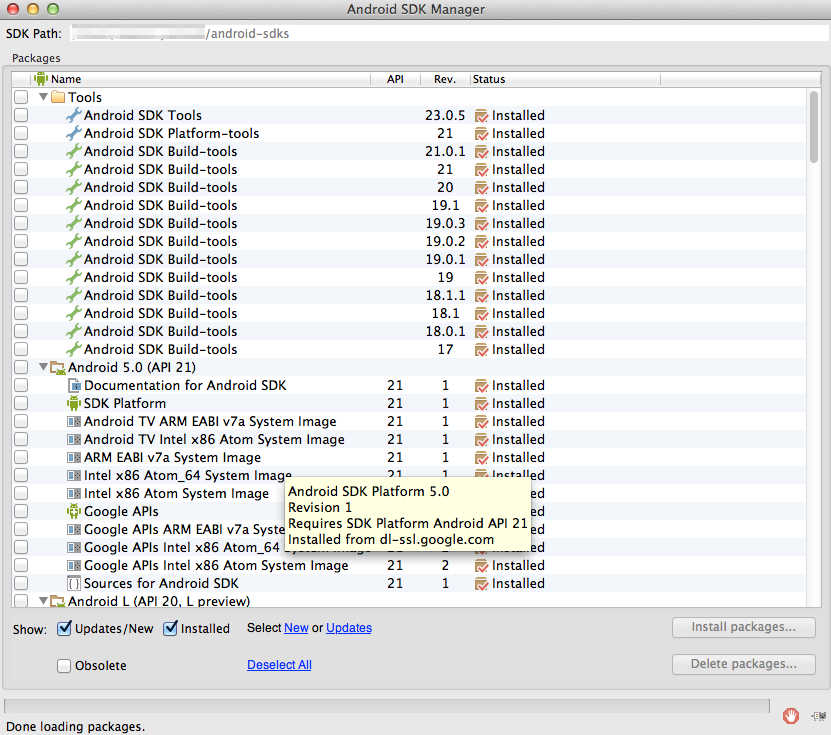This screenshot has height=735, width=831.
Task: Collapse the Tools group
Action: click(43, 97)
